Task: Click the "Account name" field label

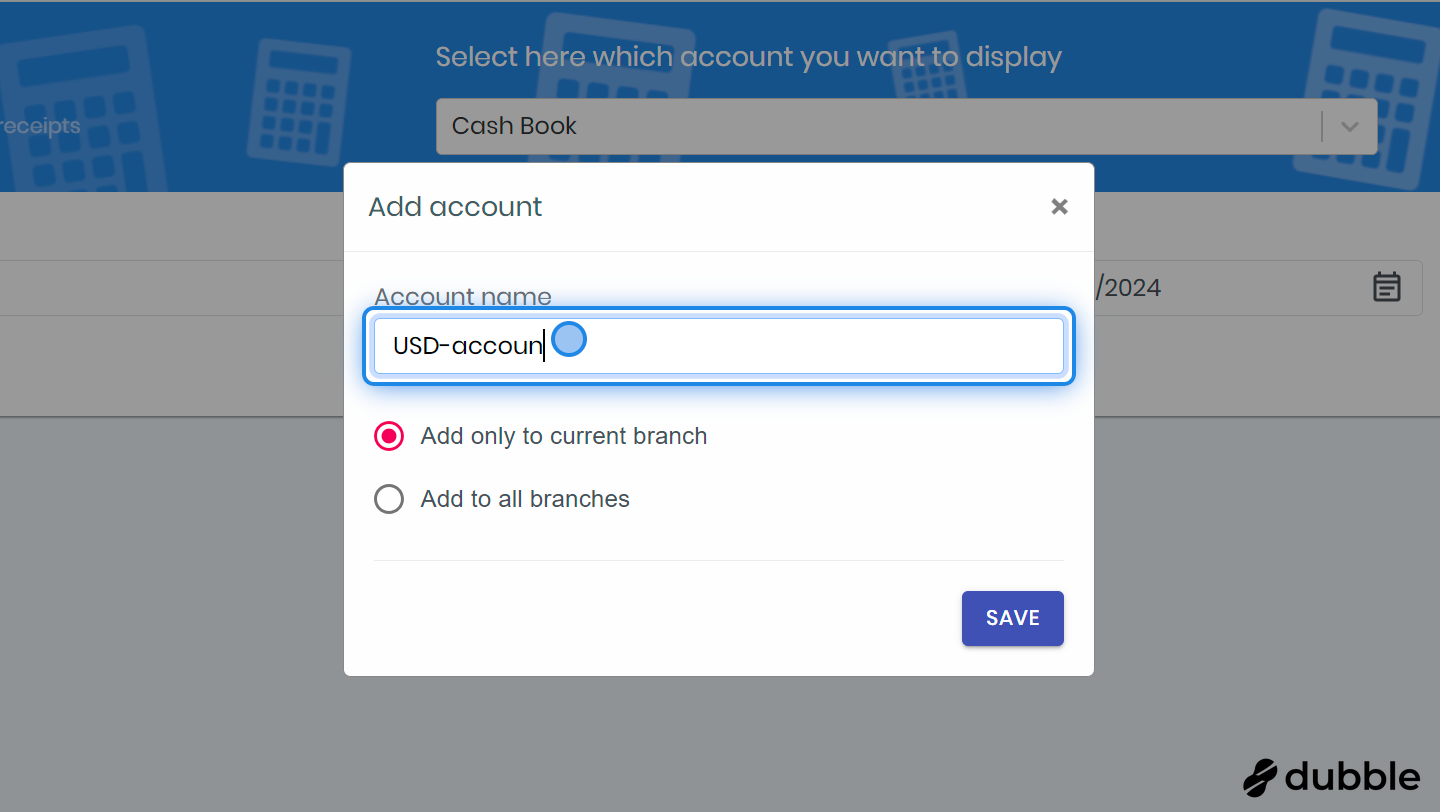Action: click(x=463, y=297)
